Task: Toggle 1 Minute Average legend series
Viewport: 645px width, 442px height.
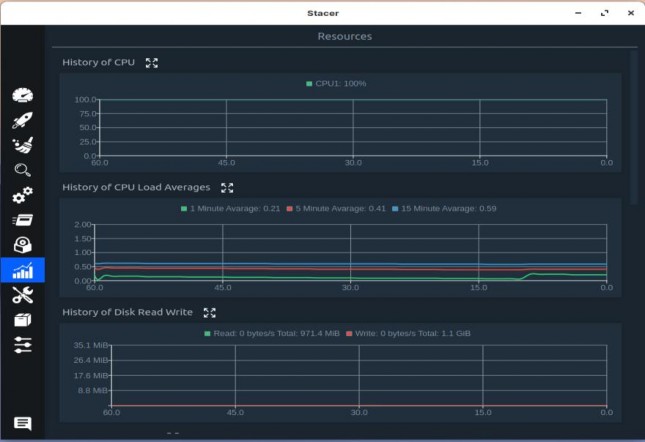Action: pyautogui.click(x=230, y=208)
